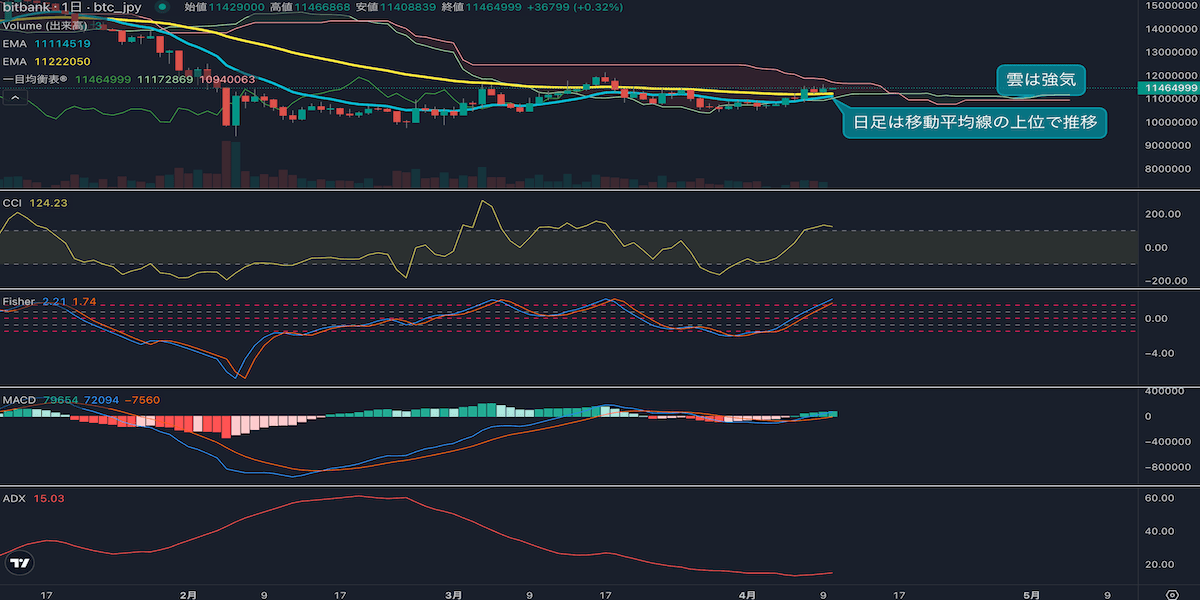
Task: Click the green market status dot
Action: (x=161, y=8)
